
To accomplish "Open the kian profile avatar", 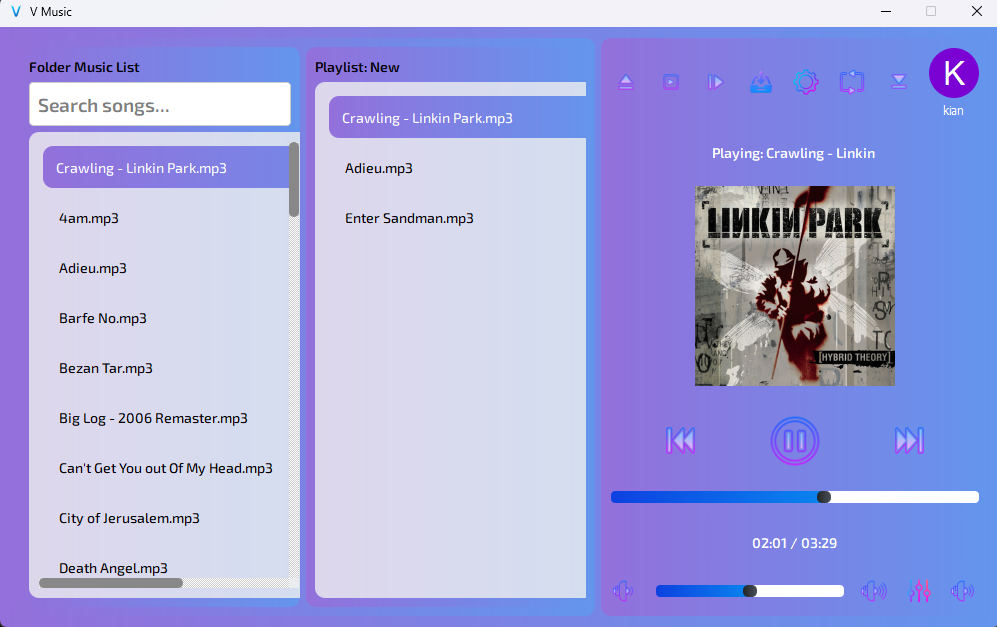I will pos(954,73).
